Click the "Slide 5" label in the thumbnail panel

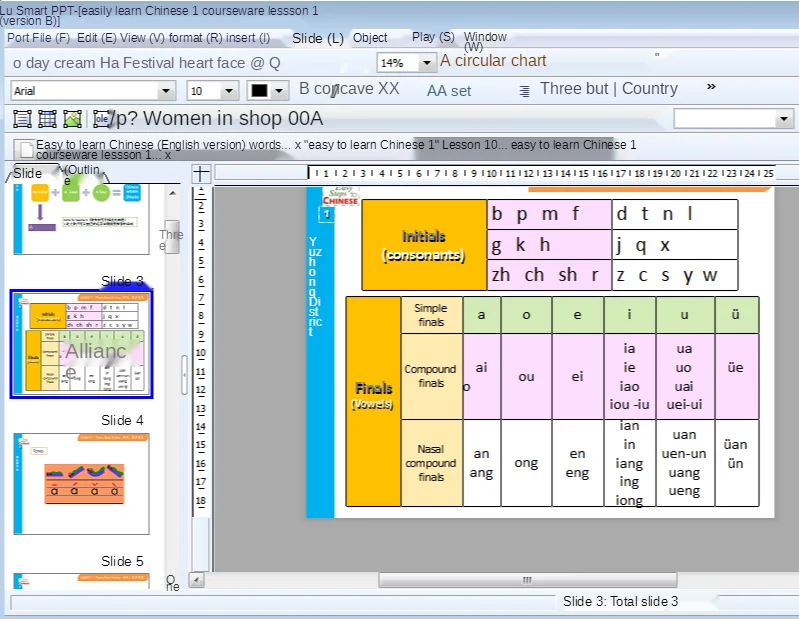pyautogui.click(x=122, y=561)
